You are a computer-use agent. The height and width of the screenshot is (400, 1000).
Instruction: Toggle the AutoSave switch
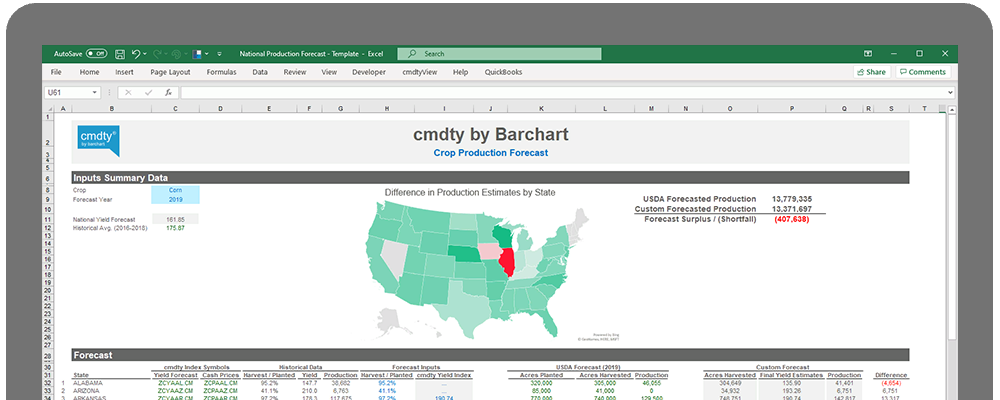click(97, 54)
